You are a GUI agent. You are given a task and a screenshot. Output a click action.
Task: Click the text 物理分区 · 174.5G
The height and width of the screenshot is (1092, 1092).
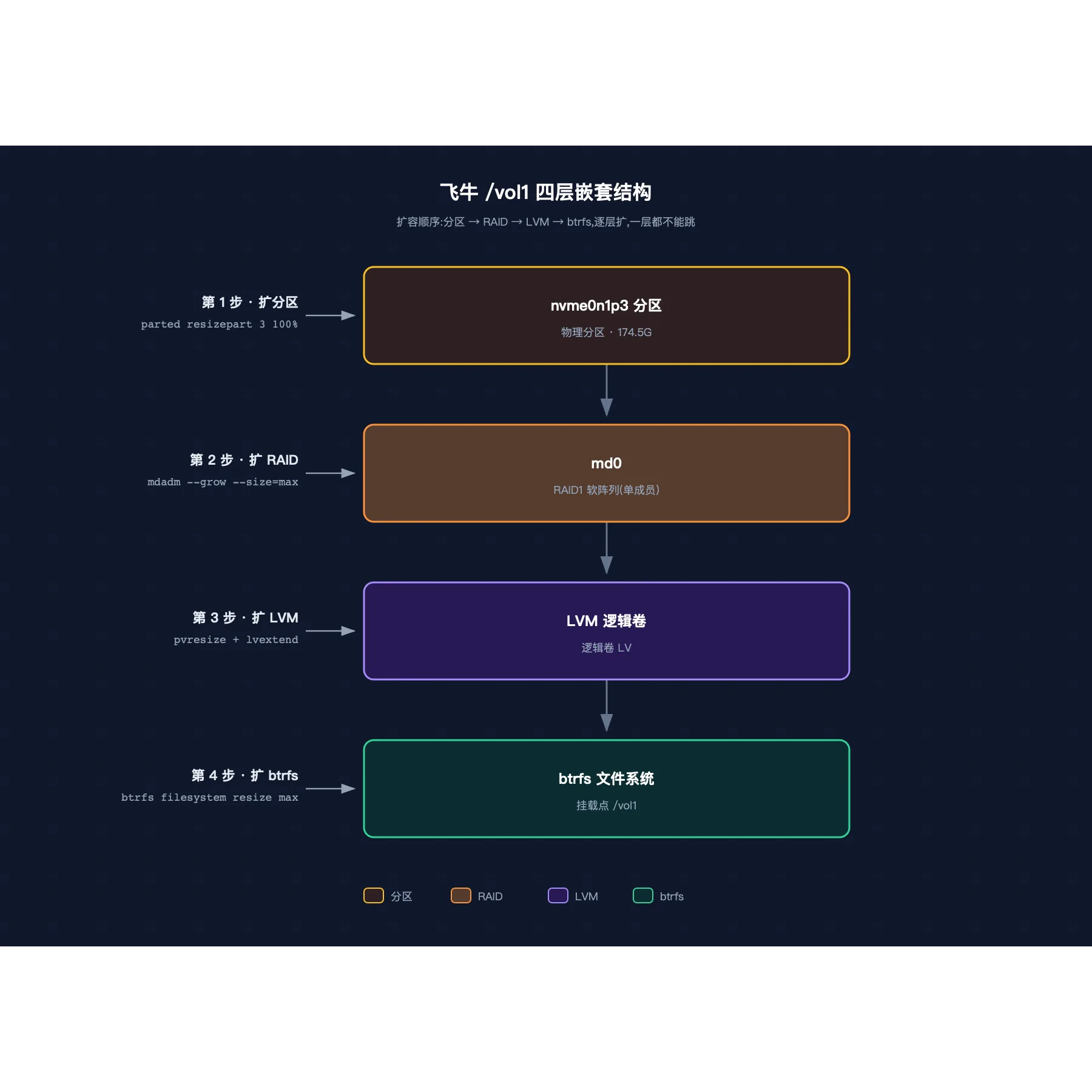point(607,332)
